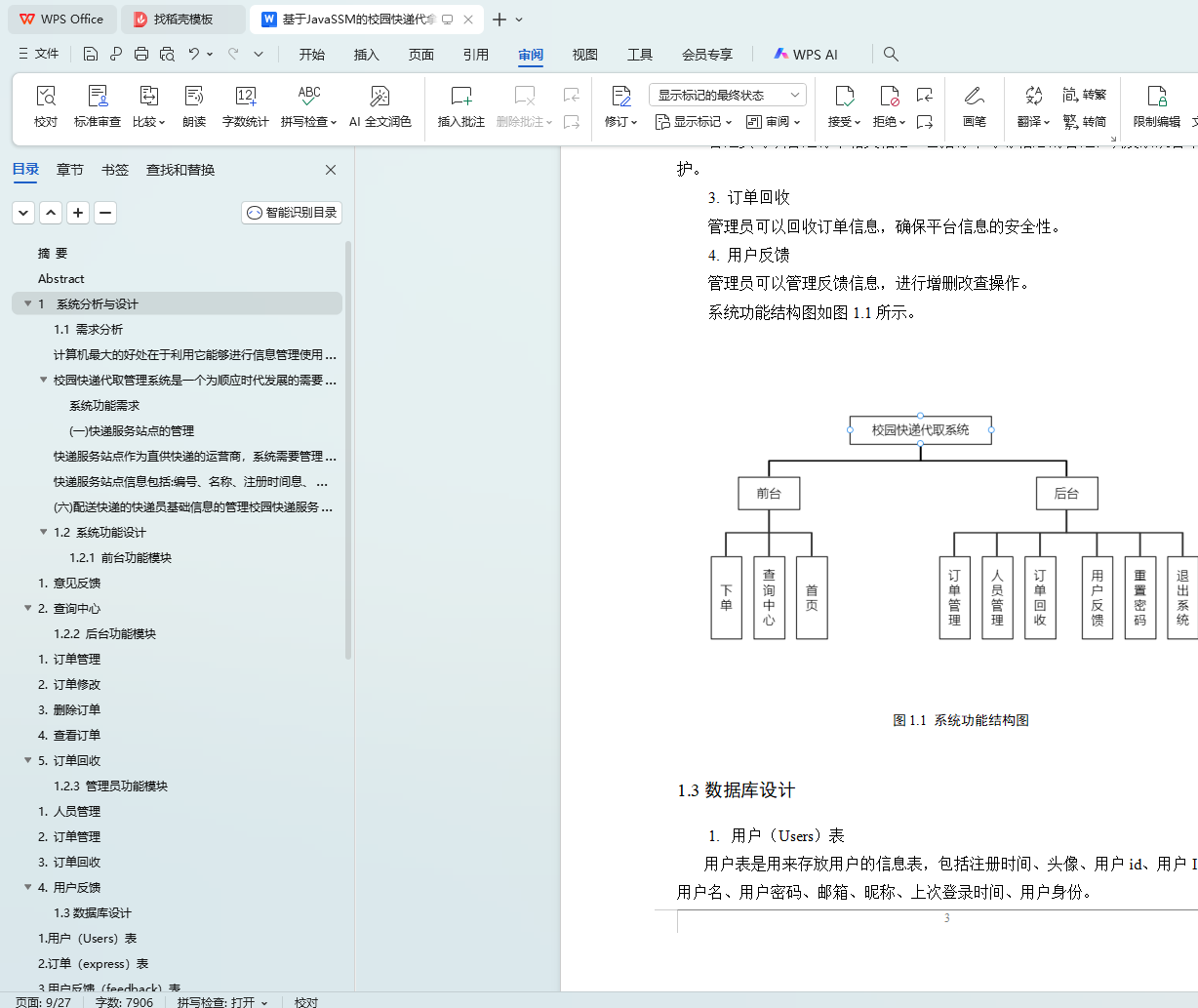Open the 显示标记 dropdown
The image size is (1198, 1008).
click(694, 122)
